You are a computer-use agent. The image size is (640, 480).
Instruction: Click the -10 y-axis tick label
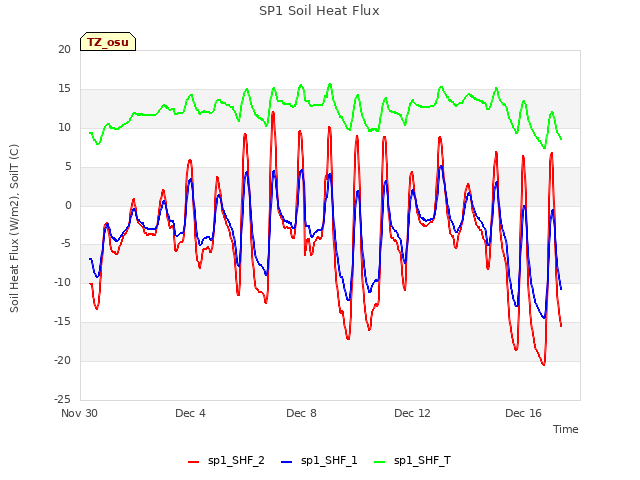(63, 282)
